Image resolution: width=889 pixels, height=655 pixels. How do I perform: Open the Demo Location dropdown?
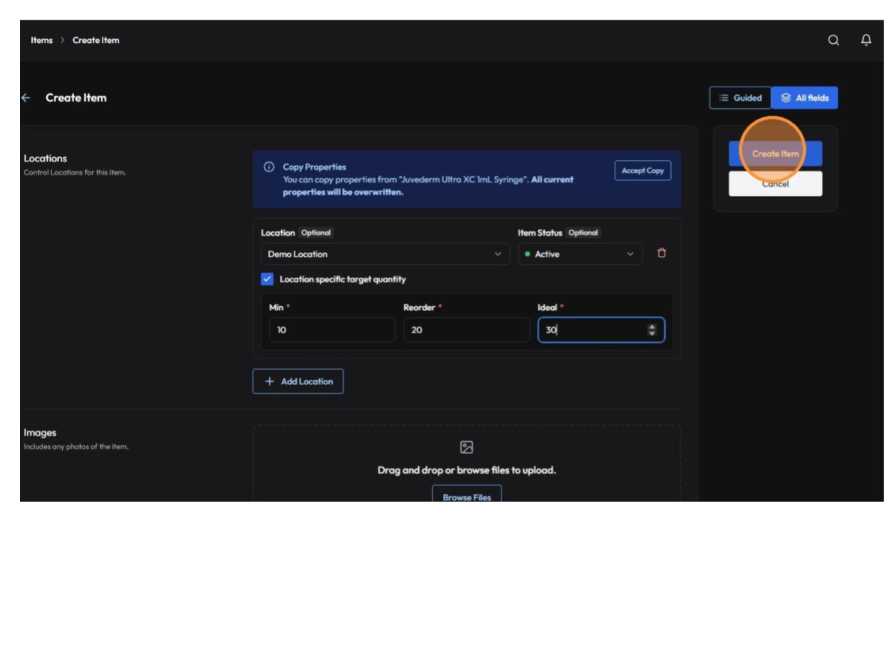[x=385, y=254]
